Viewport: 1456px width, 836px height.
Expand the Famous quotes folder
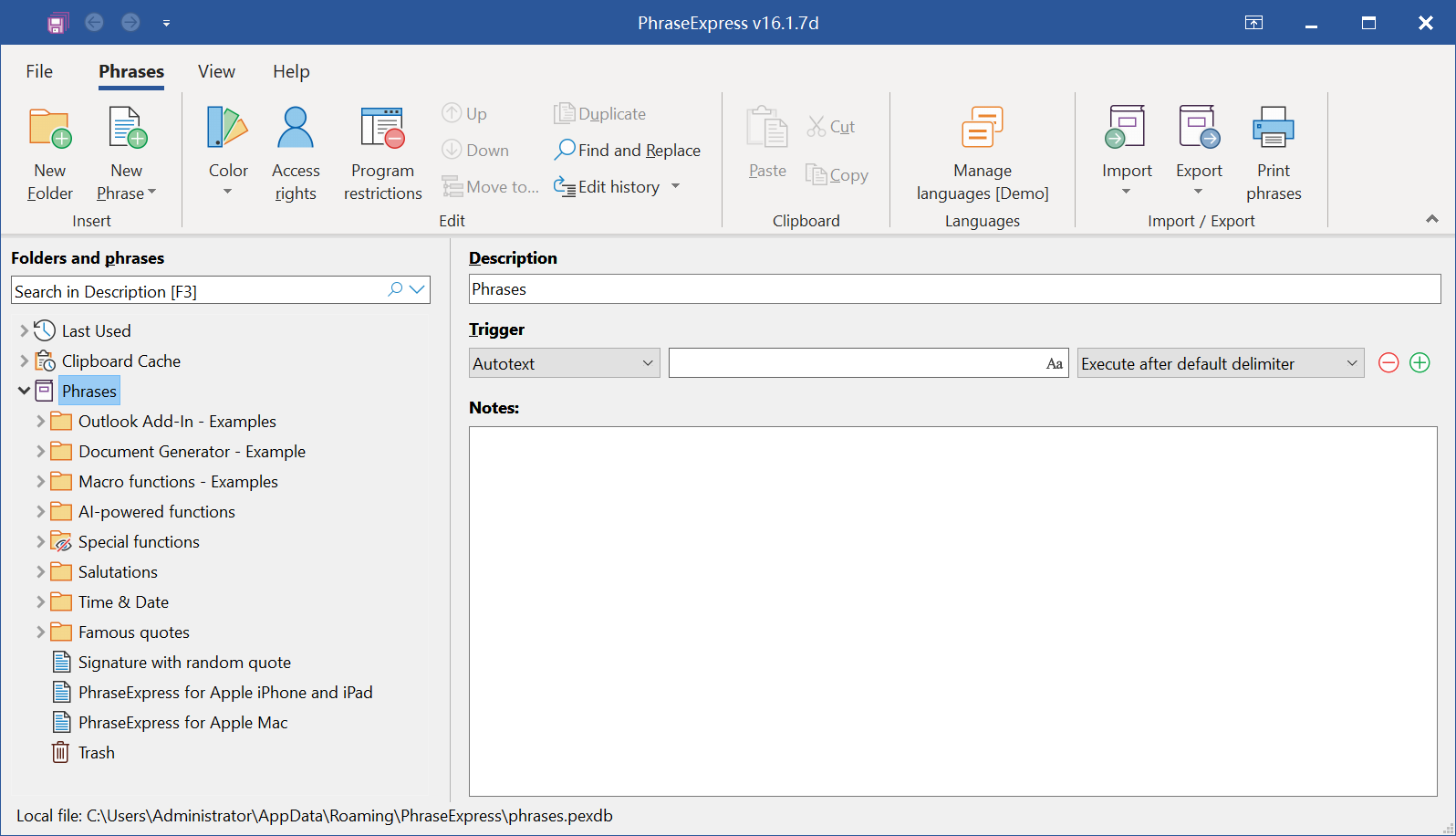pyautogui.click(x=40, y=632)
